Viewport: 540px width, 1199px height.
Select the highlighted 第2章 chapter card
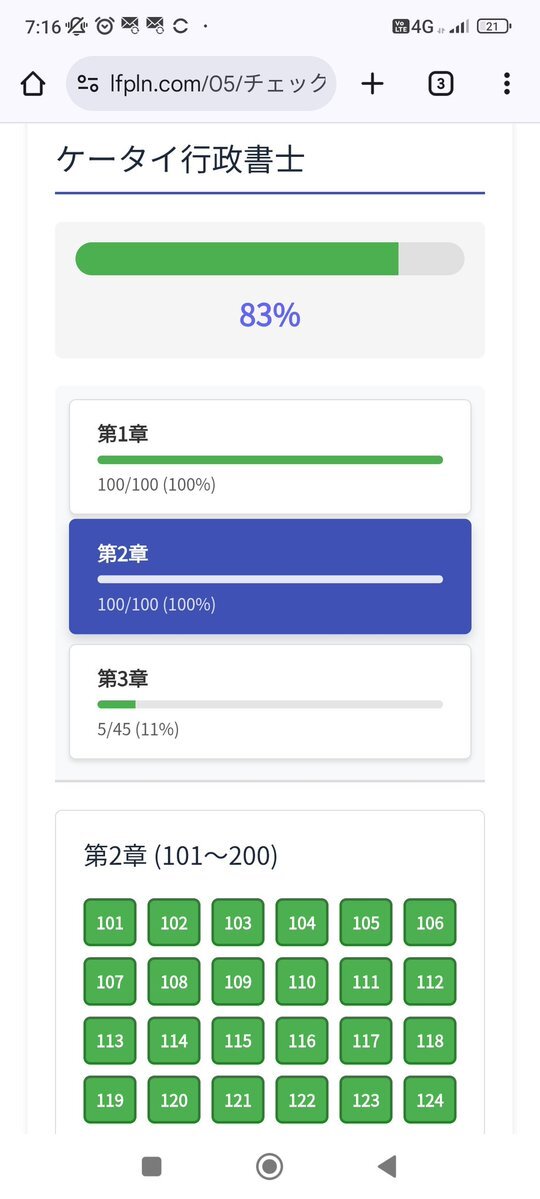270,577
